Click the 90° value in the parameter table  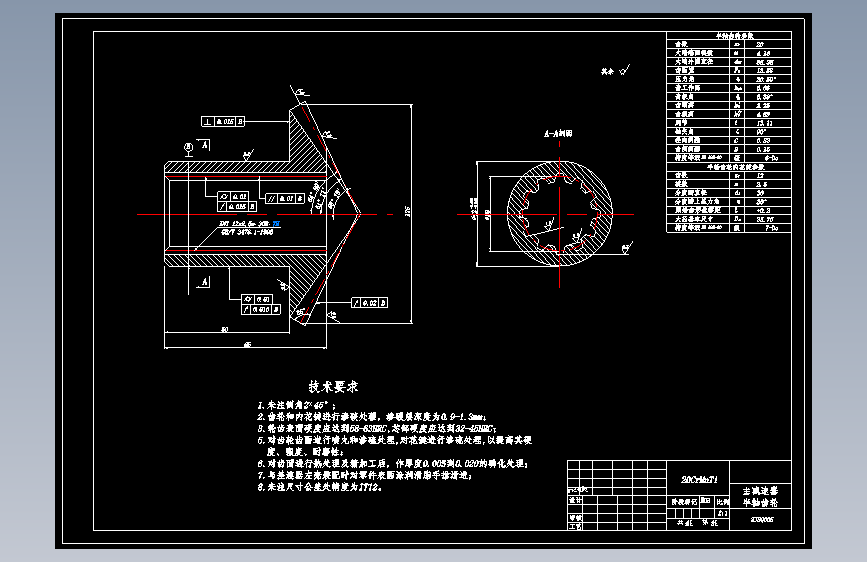pos(761,132)
